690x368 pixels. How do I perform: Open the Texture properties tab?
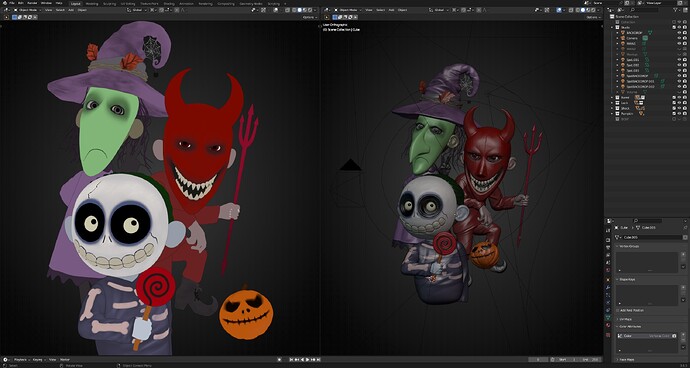pos(608,335)
